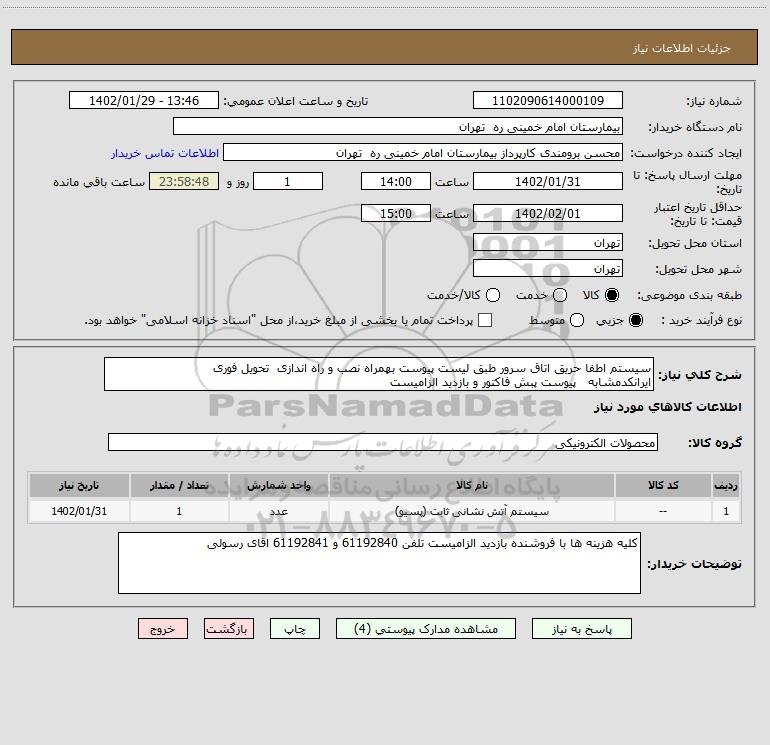Toggle the اسناد خزانه اسلامی payment checkbox
The height and width of the screenshot is (745, 770).
[x=485, y=320]
